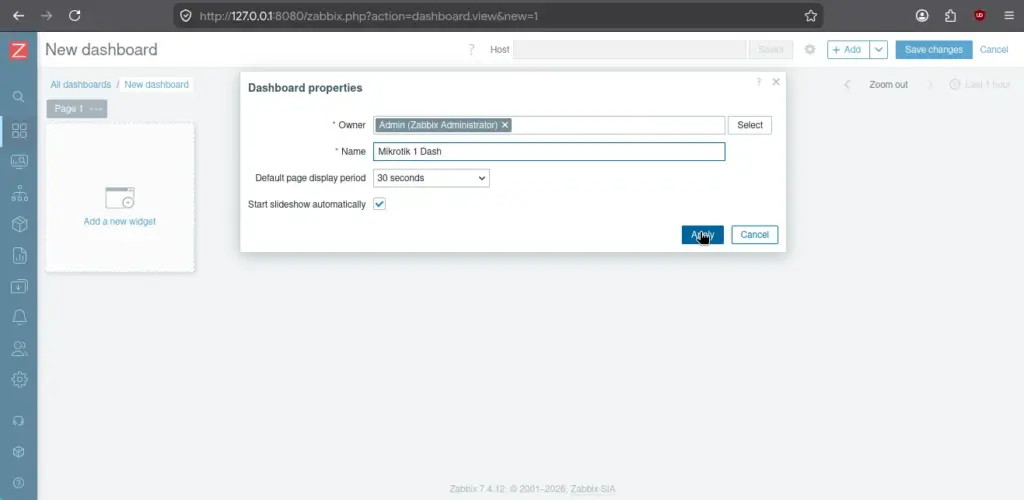Click Save changes button
The image size is (1024, 500).
[934, 50]
